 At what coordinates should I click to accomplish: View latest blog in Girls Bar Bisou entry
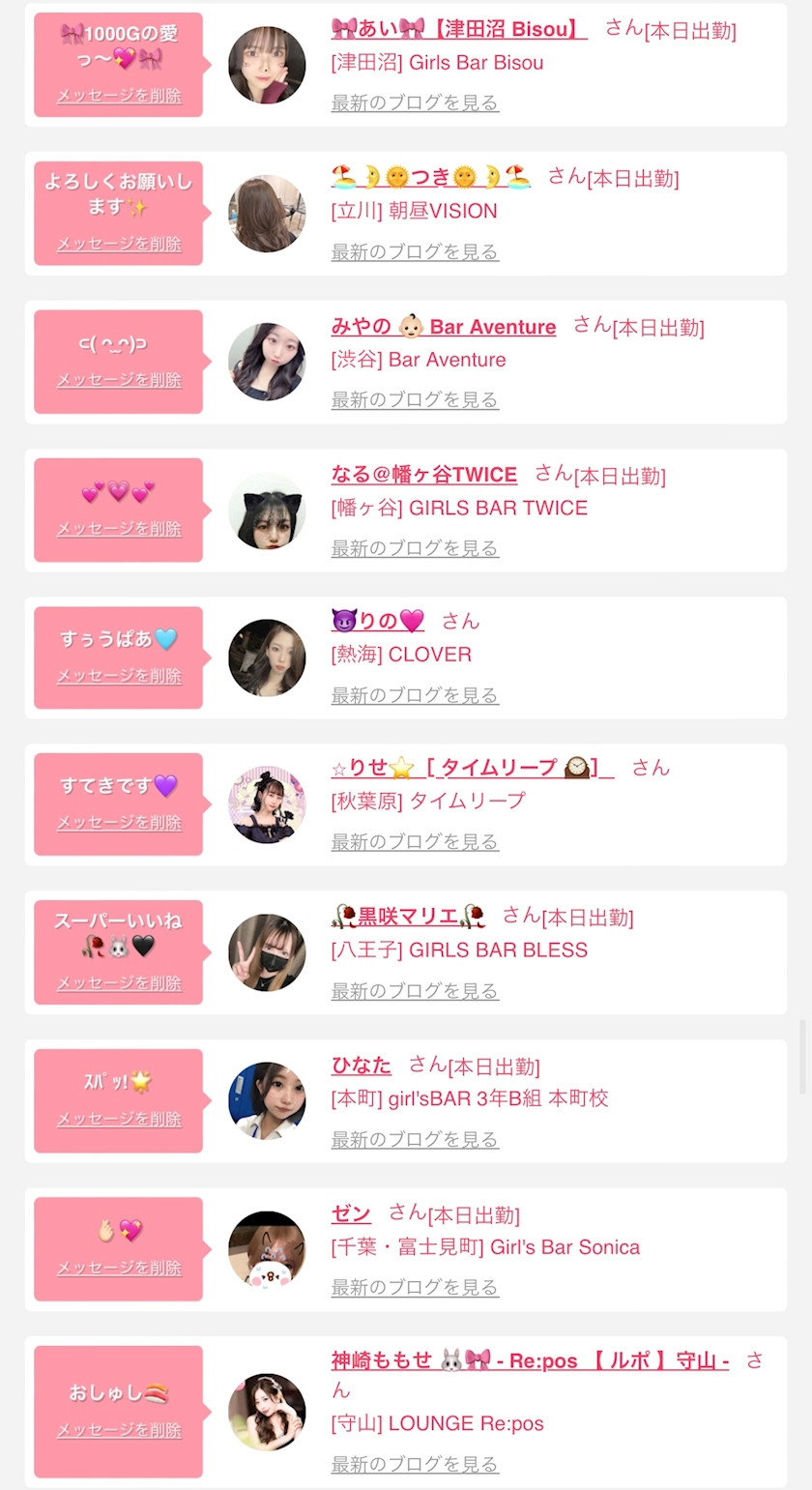(x=415, y=102)
